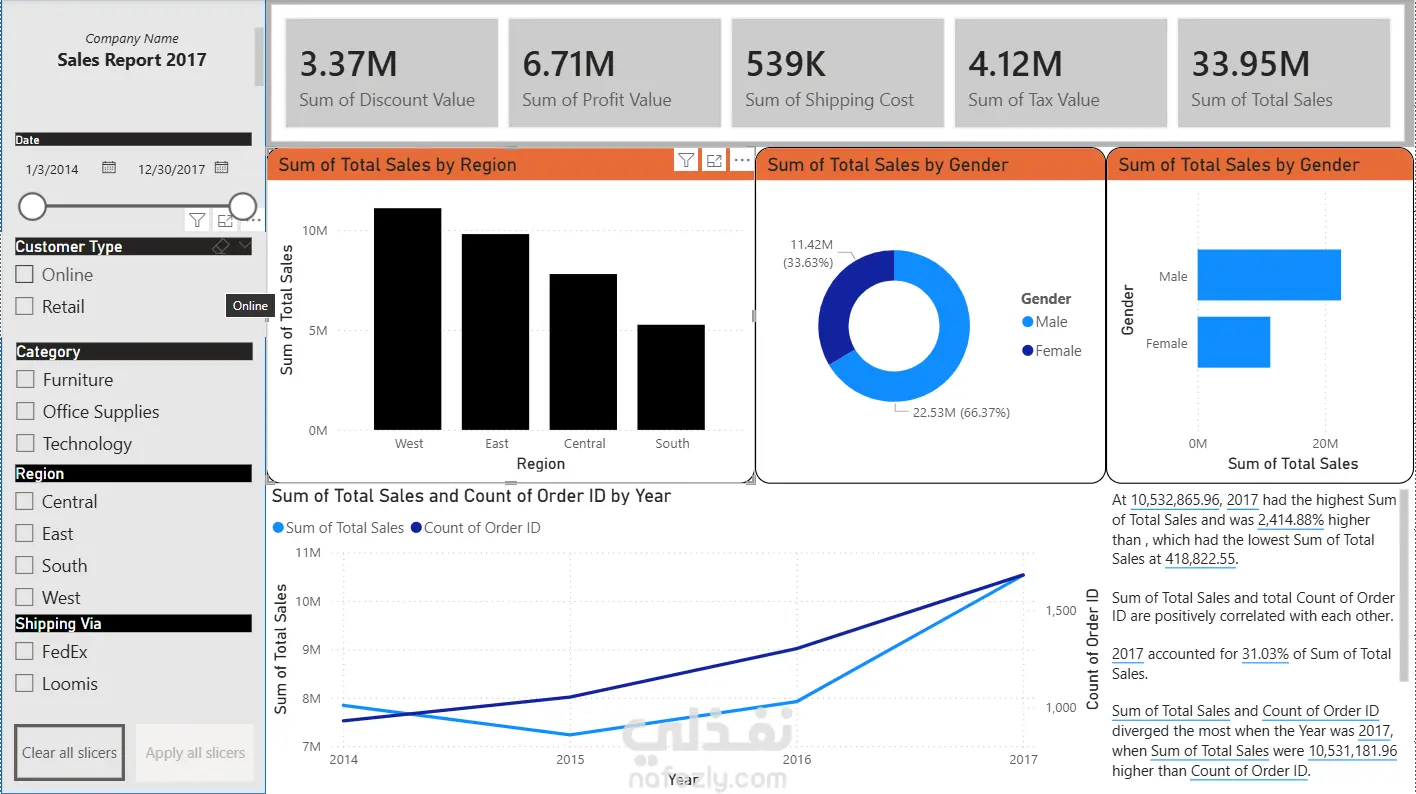This screenshot has height=794, width=1416.
Task: Check the Online customer type checkbox
Action: pos(25,275)
